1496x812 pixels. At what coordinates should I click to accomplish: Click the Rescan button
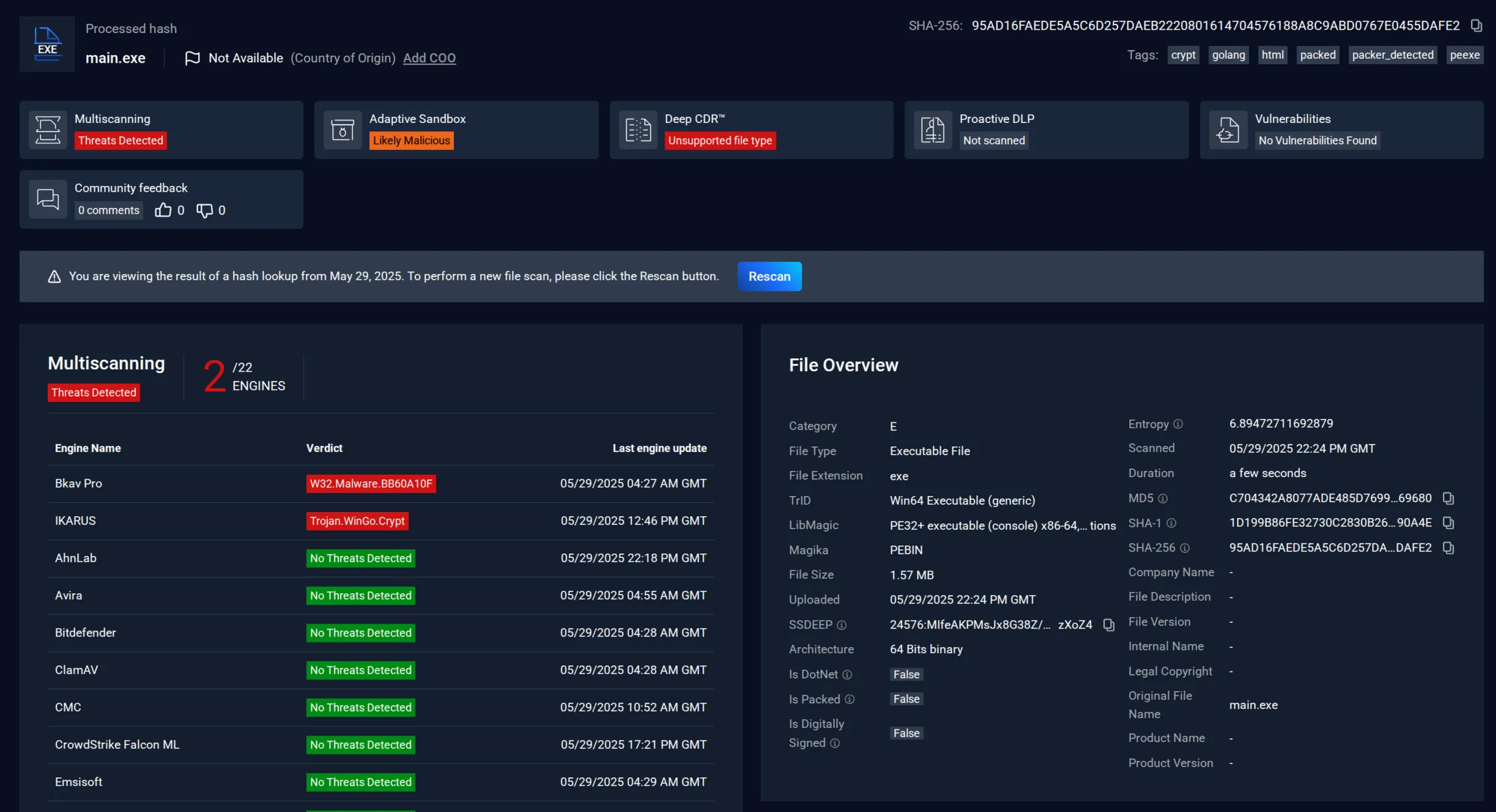(769, 276)
